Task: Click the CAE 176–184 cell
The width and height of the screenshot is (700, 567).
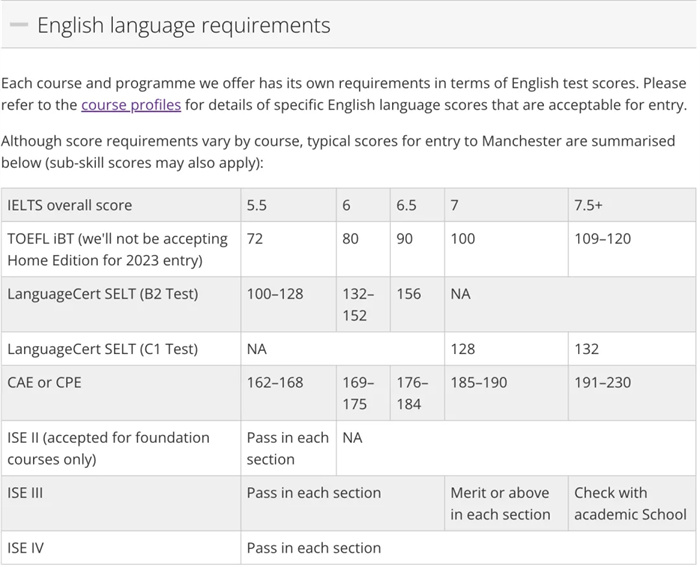Action: (x=417, y=393)
